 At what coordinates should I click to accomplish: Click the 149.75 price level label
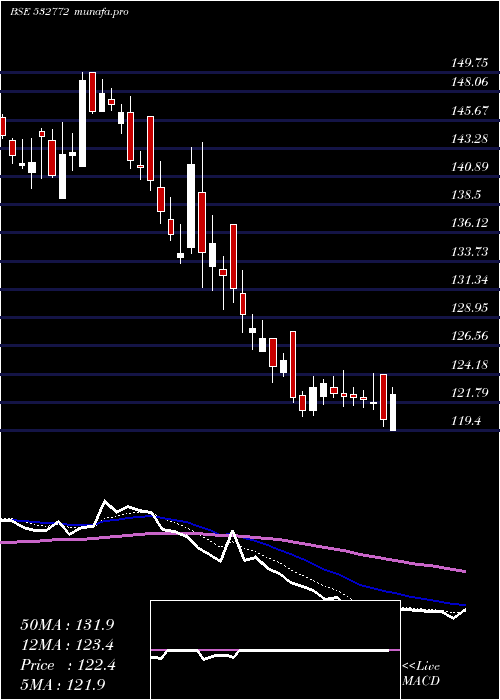pyautogui.click(x=470, y=63)
